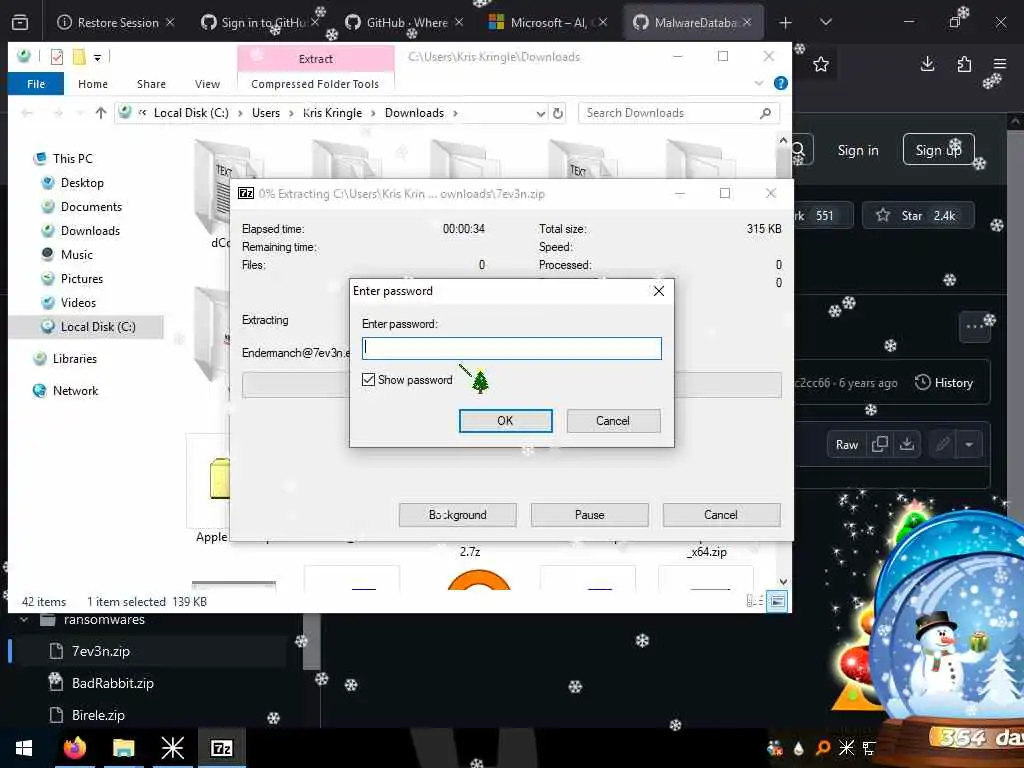Image resolution: width=1024 pixels, height=768 pixels.
Task: Refresh the Downloads folder view
Action: 558,113
